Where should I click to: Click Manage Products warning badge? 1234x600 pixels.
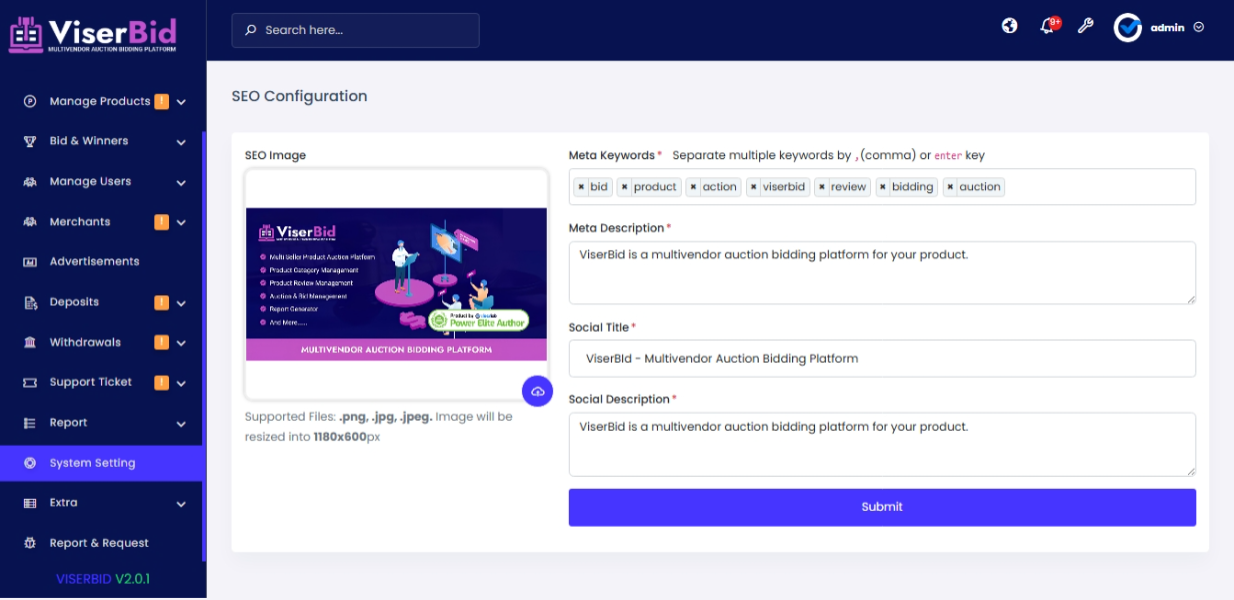pyautogui.click(x=161, y=101)
